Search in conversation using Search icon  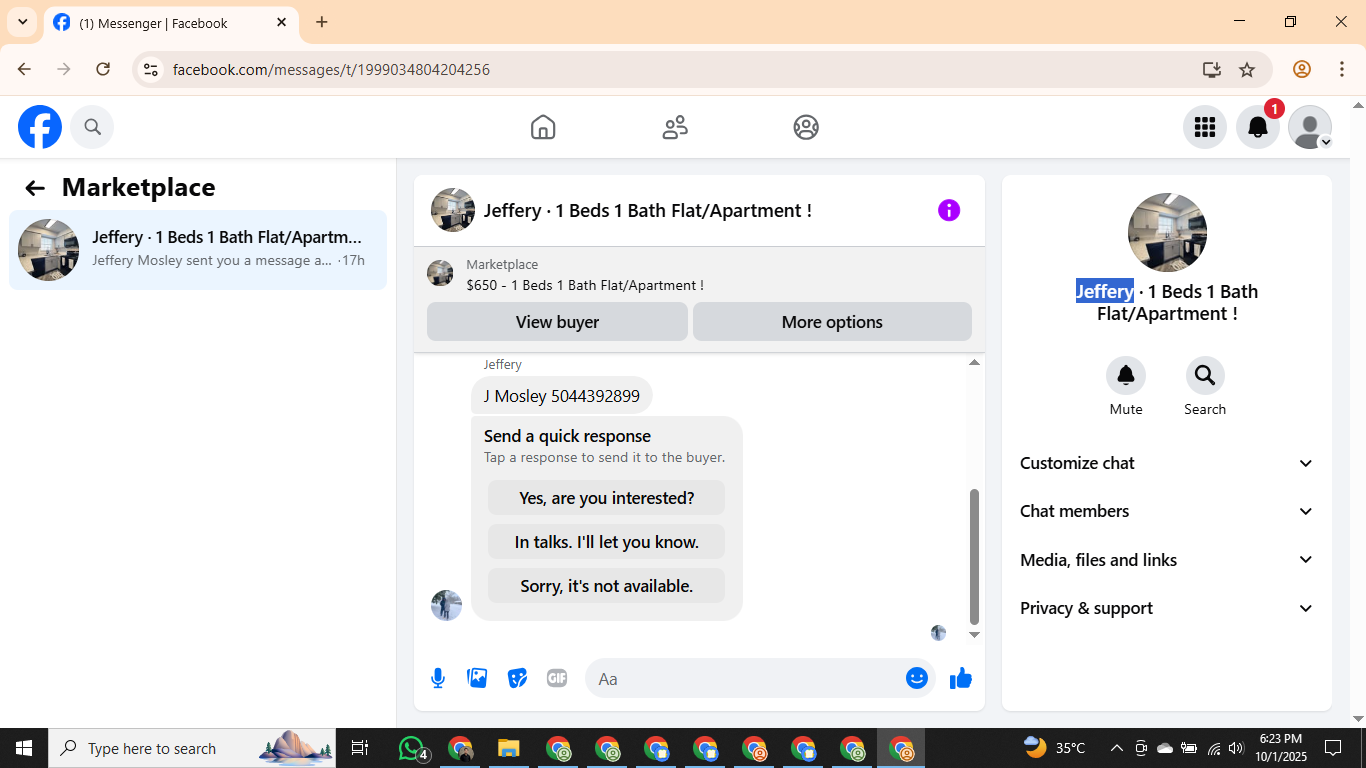(x=1205, y=375)
